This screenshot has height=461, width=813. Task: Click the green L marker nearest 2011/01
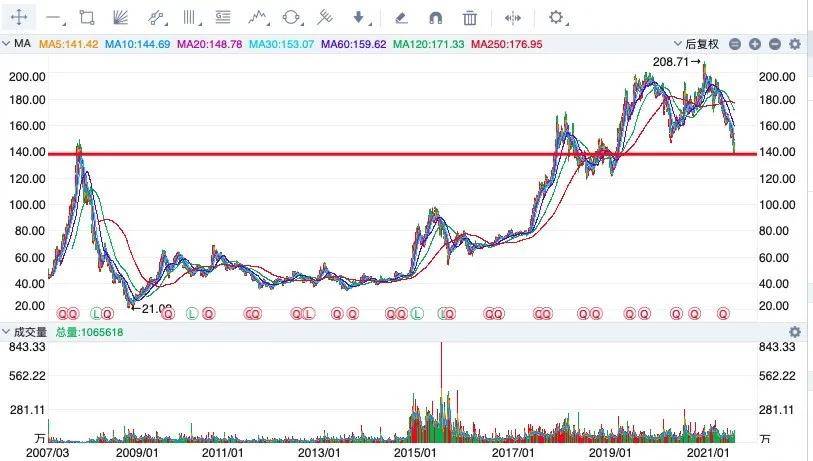(192, 314)
